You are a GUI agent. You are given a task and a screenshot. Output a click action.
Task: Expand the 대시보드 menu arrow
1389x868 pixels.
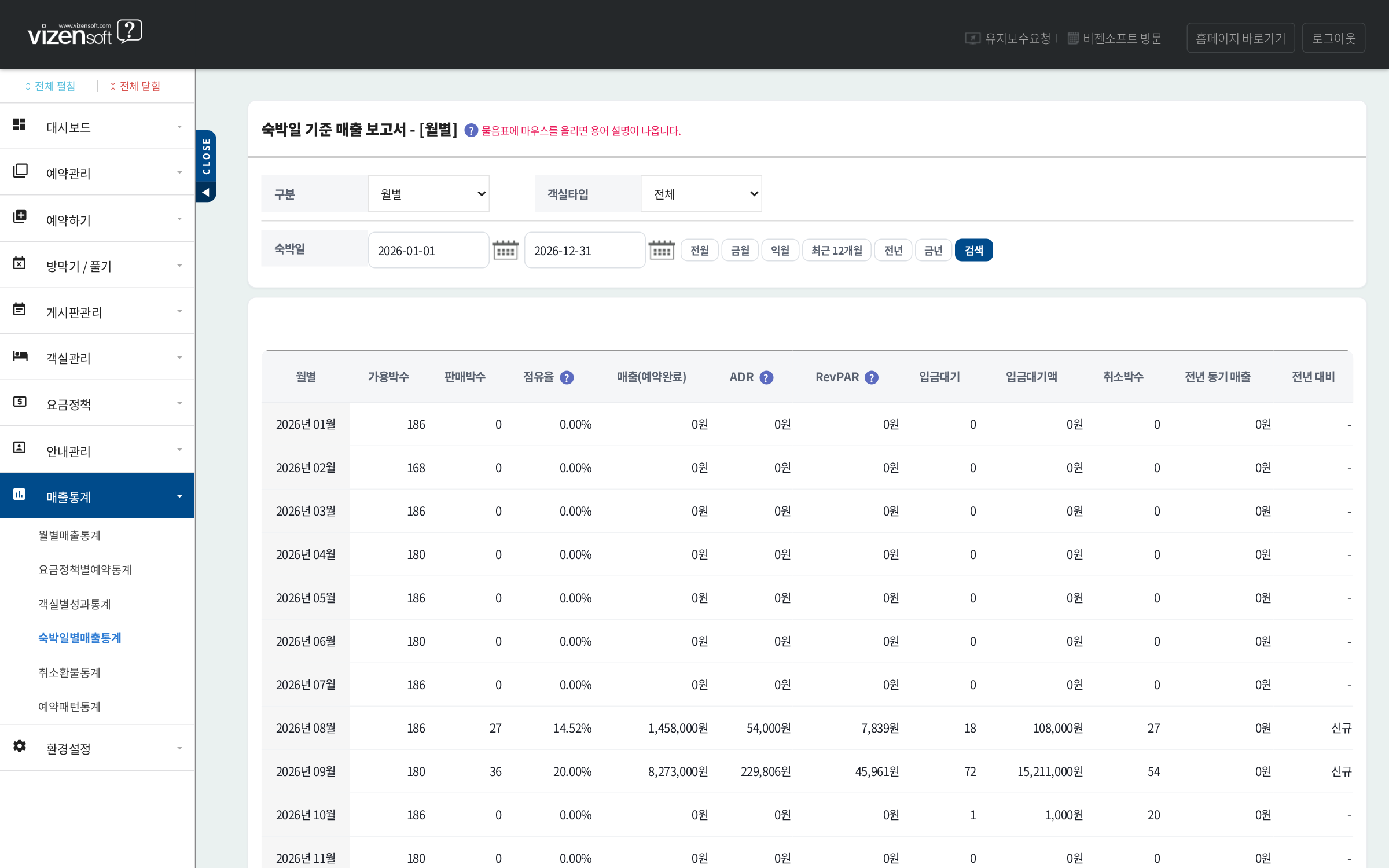point(179,126)
